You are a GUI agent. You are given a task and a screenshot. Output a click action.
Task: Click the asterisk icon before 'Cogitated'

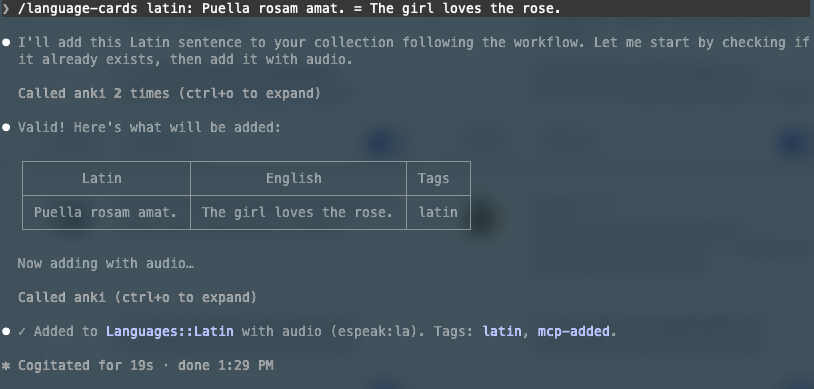6,366
